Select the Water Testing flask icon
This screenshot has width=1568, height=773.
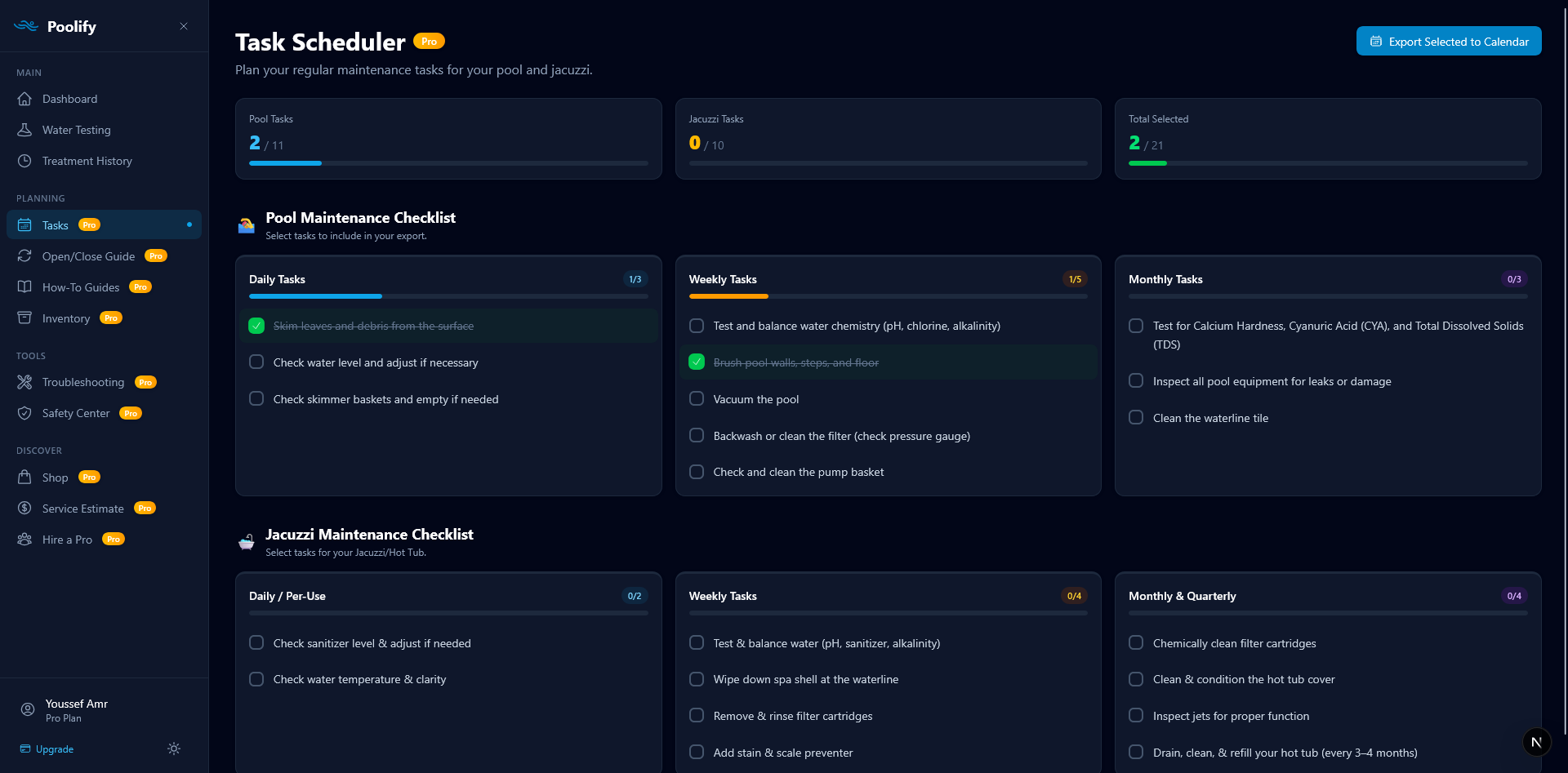pos(26,129)
